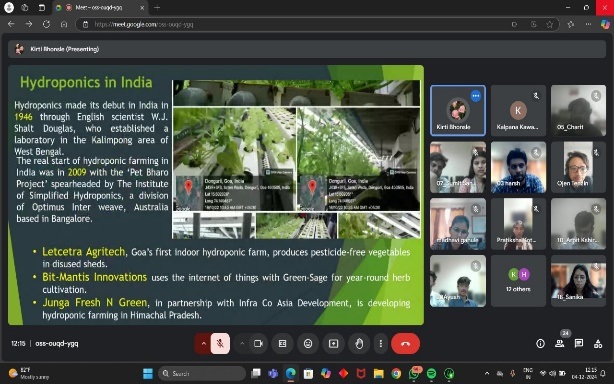Open the three-dot more options menu
The width and height of the screenshot is (614, 384).
[381, 344]
